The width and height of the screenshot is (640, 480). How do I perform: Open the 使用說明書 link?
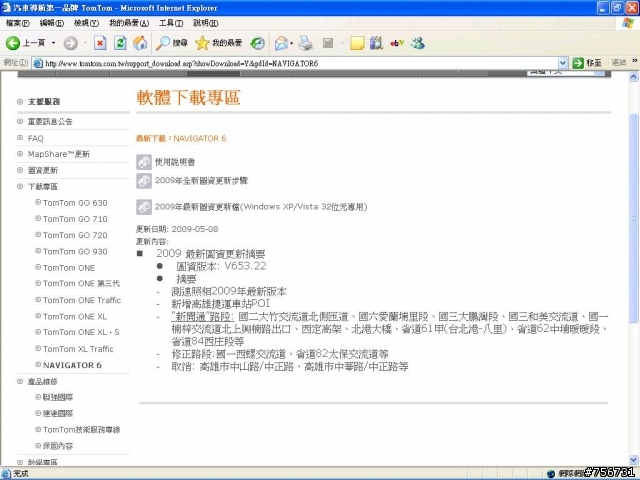pos(175,162)
